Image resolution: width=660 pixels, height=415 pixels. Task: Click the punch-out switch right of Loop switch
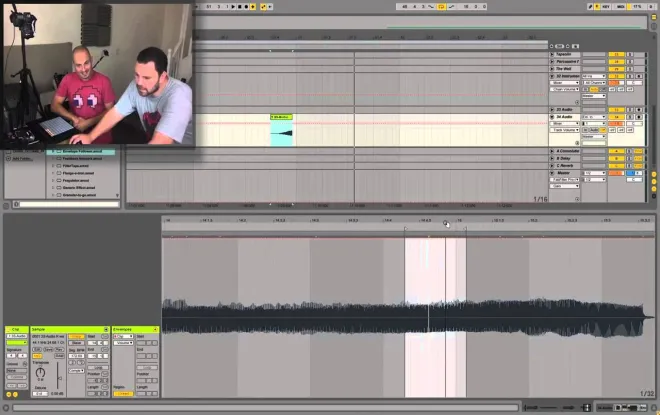(x=451, y=7)
